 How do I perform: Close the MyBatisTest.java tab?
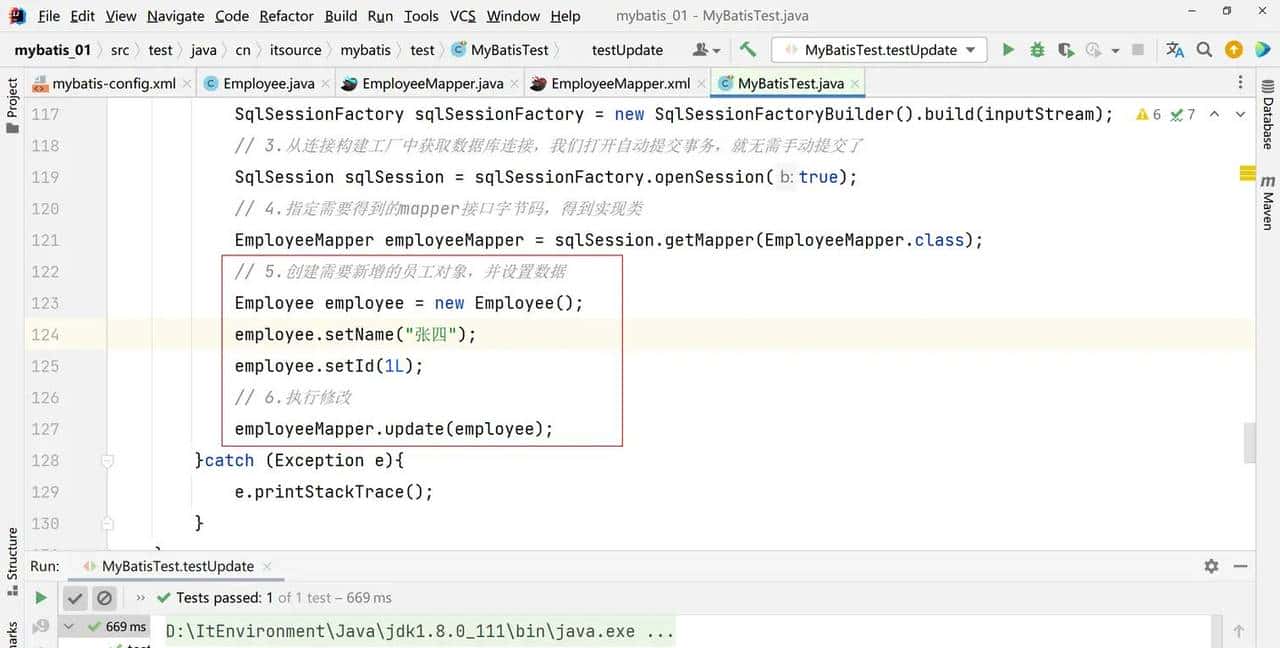[854, 84]
